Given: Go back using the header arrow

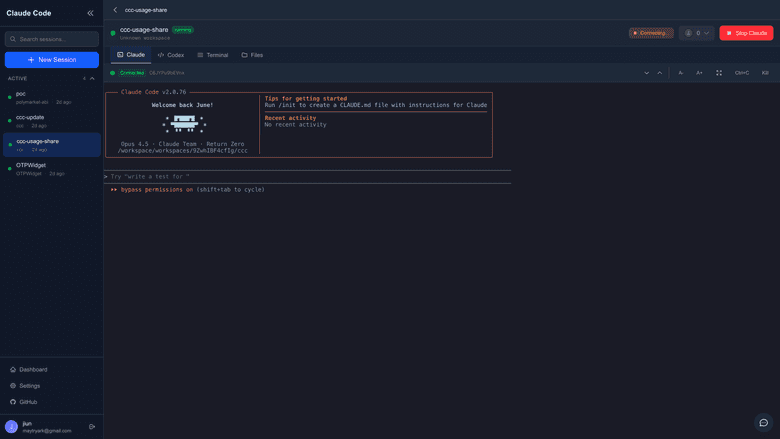Looking at the screenshot, I should (115, 10).
